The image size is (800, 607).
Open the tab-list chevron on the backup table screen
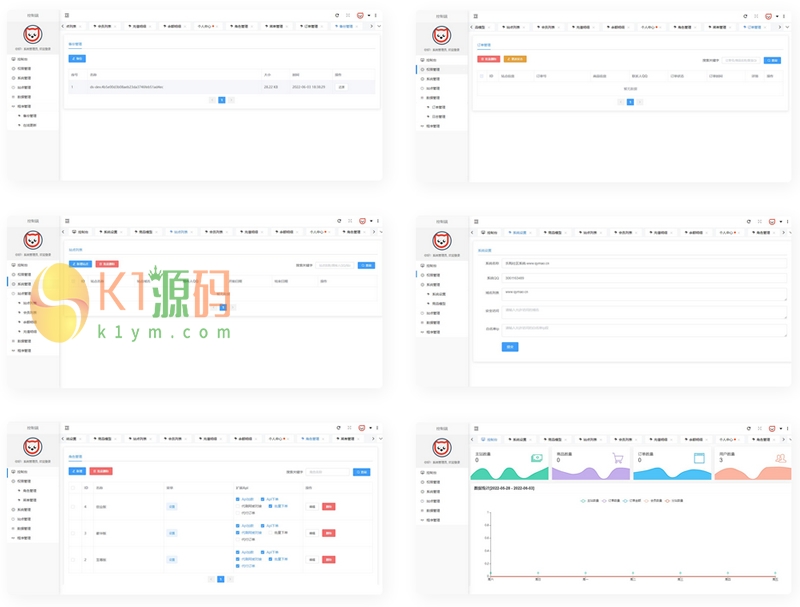point(379,26)
